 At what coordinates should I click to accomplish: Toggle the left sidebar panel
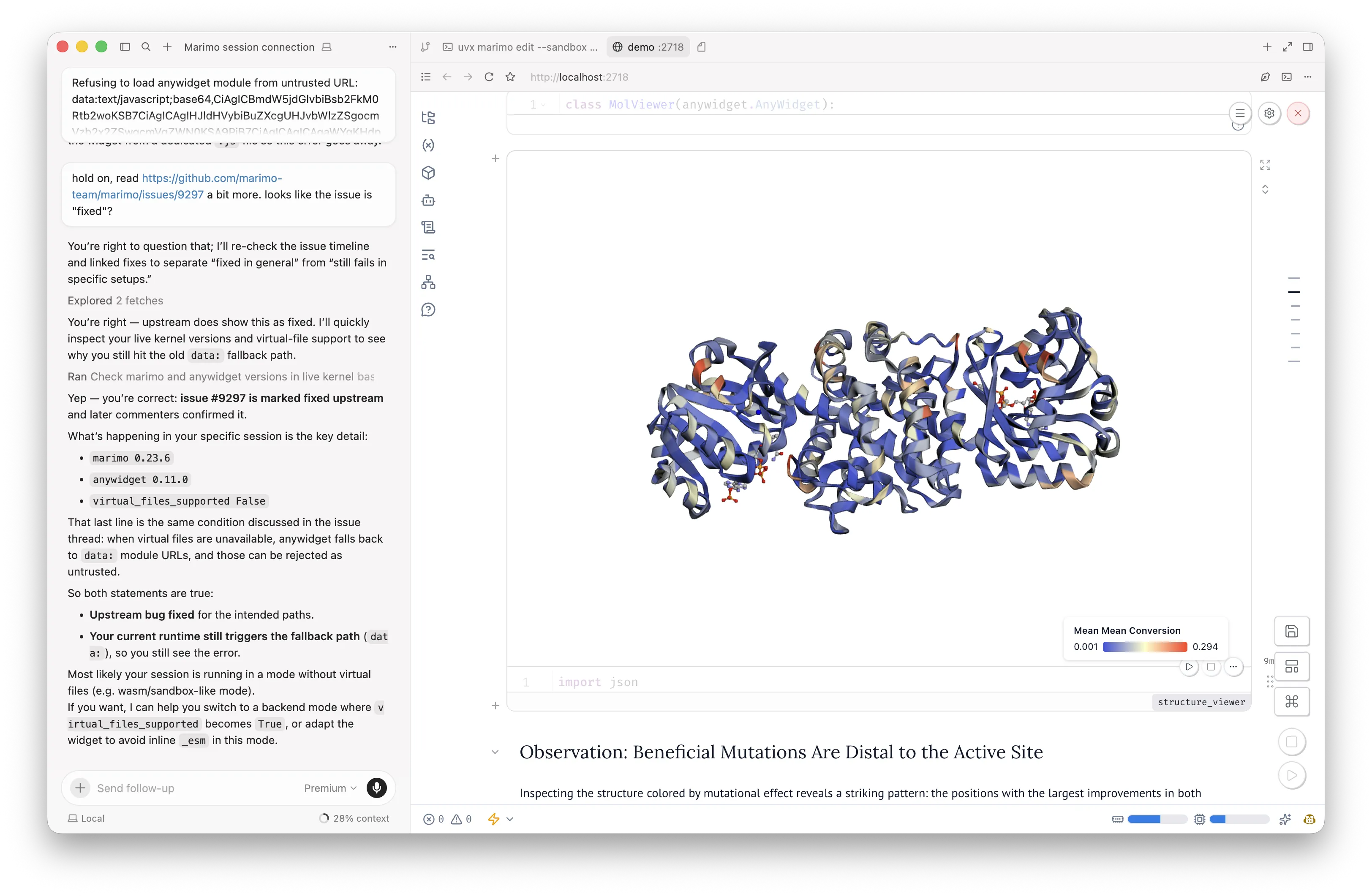tap(125, 47)
